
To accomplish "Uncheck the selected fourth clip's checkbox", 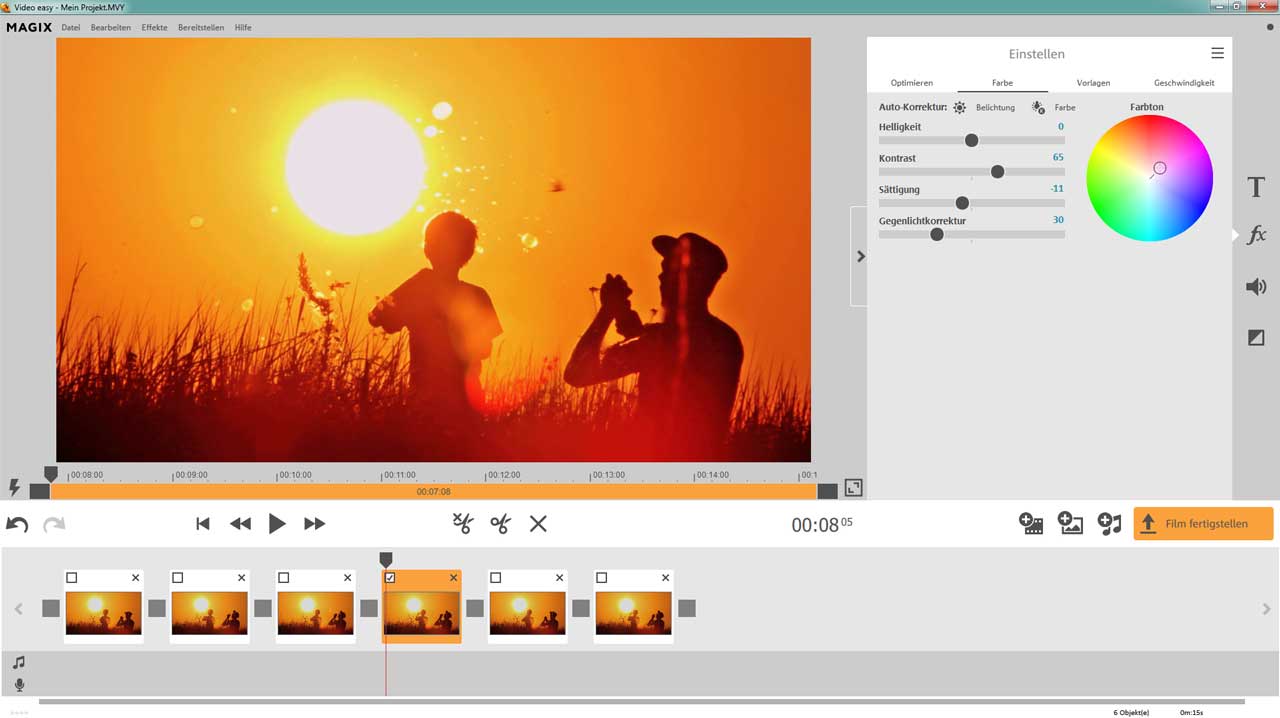I will tap(390, 578).
